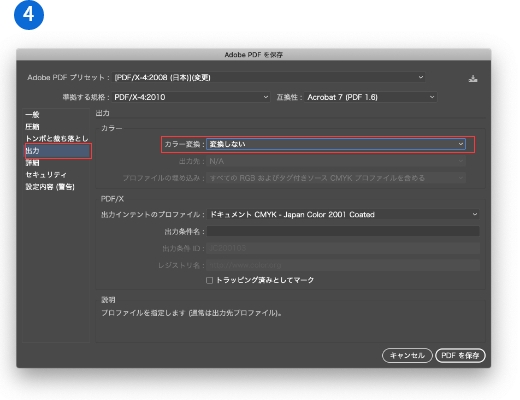
Task: Select トンボと裁ち落とし in the sidebar
Action: coord(57,138)
